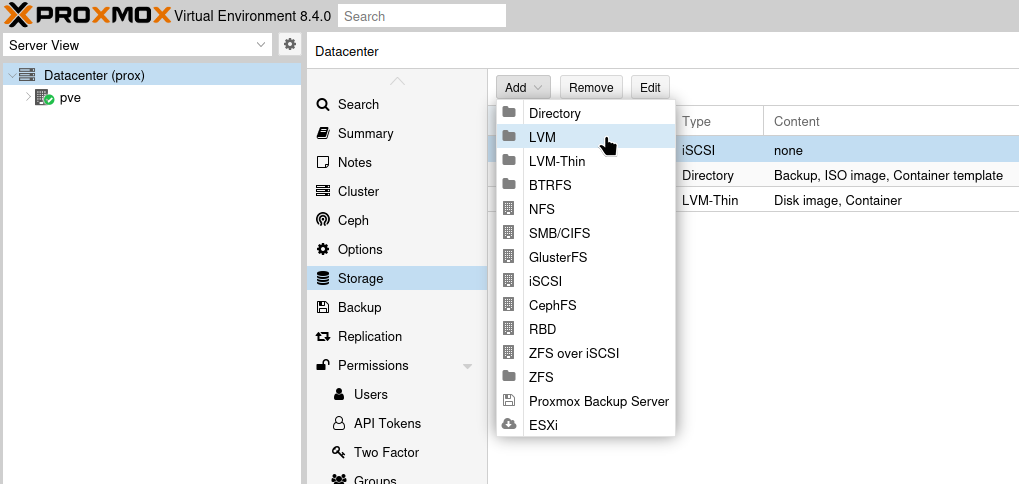Open the Server View gear settings
1019x484 pixels.
[290, 44]
